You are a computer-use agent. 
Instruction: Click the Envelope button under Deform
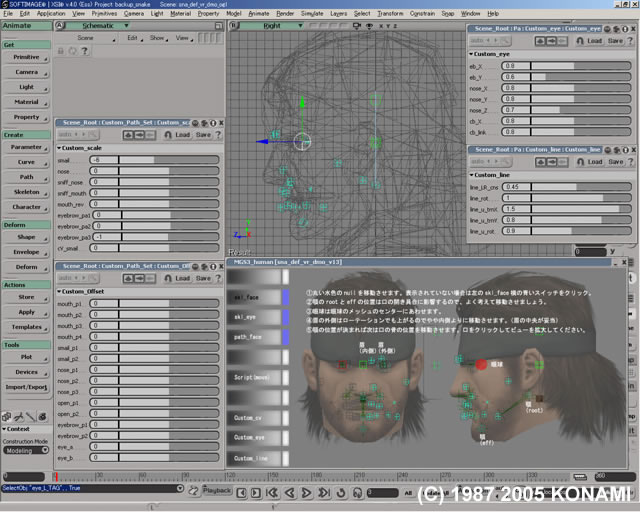click(26, 252)
